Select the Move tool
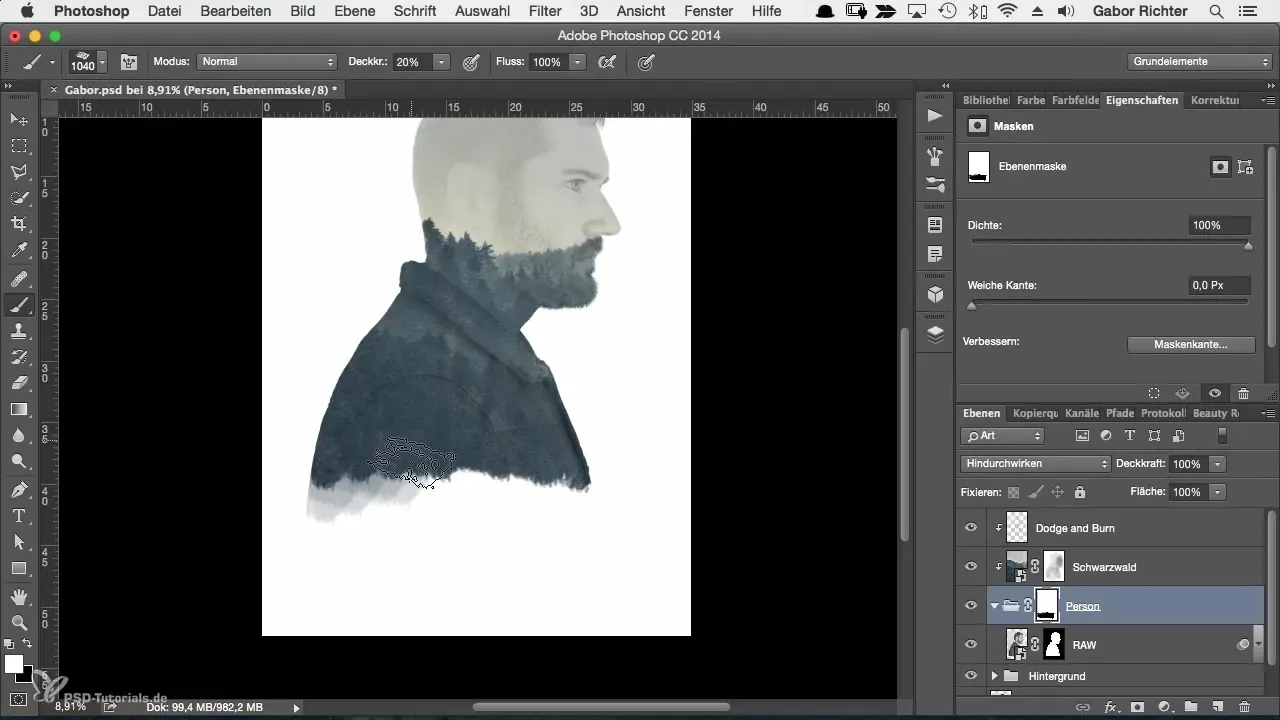The width and height of the screenshot is (1280, 720). click(18, 120)
